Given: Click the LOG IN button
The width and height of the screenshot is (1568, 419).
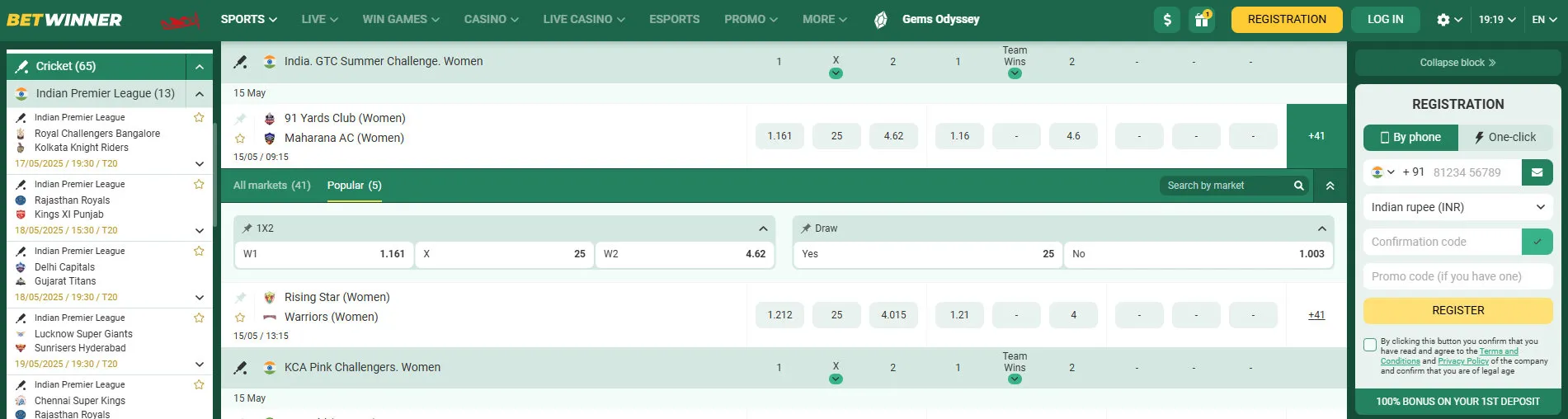Looking at the screenshot, I should click(x=1385, y=20).
